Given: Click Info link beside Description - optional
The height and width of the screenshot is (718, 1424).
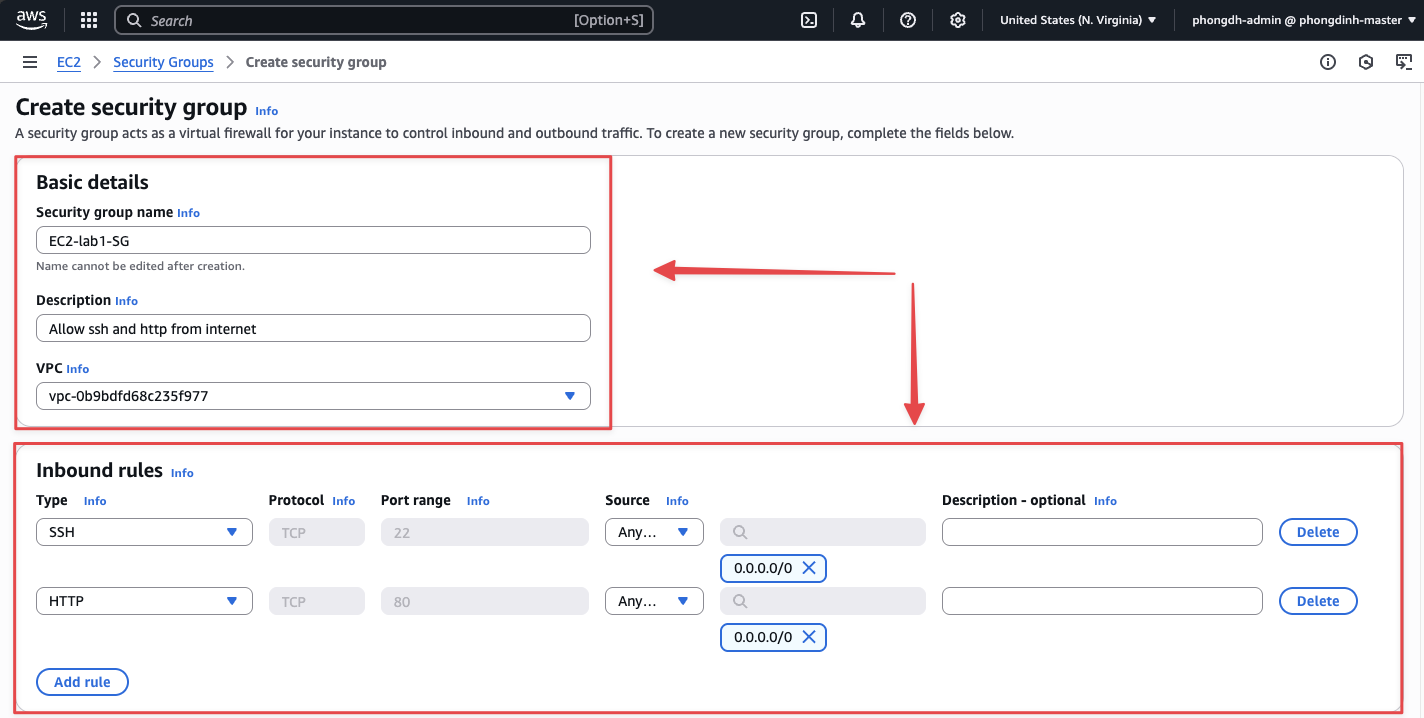Looking at the screenshot, I should pos(1105,501).
